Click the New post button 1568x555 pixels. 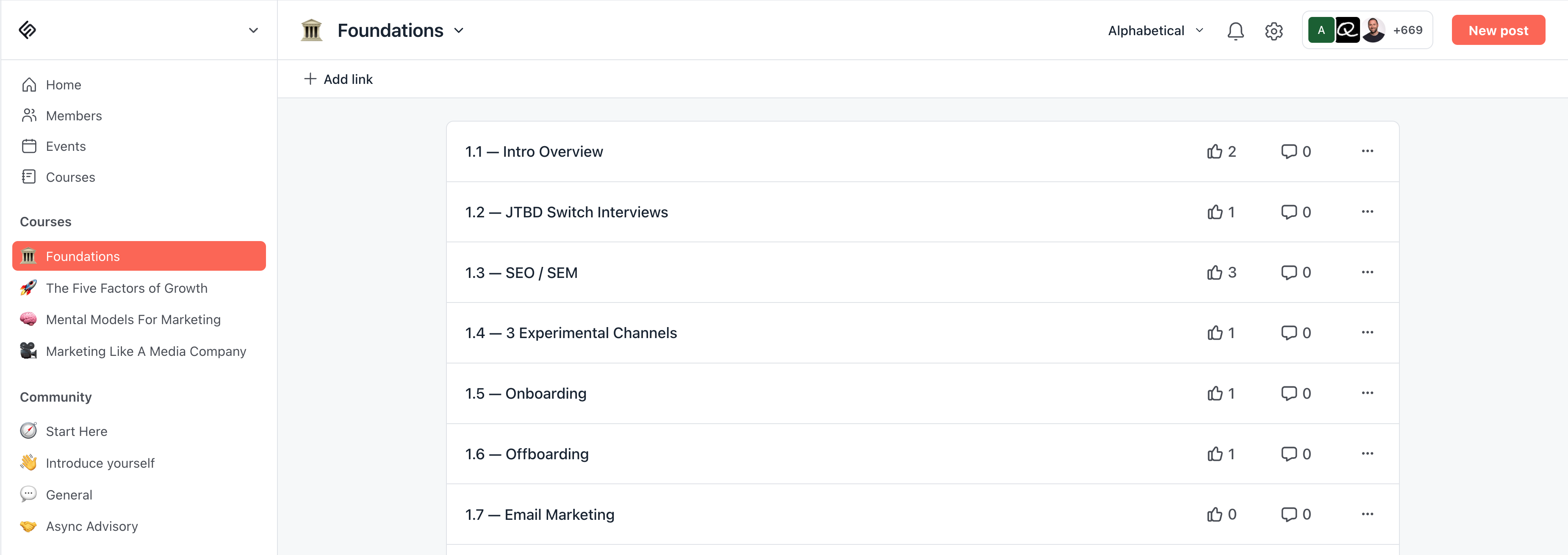point(1497,31)
